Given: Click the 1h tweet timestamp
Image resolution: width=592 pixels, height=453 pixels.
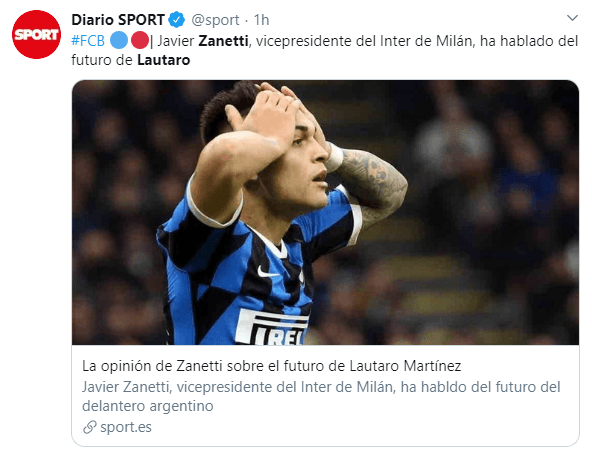Looking at the screenshot, I should coord(261,20).
